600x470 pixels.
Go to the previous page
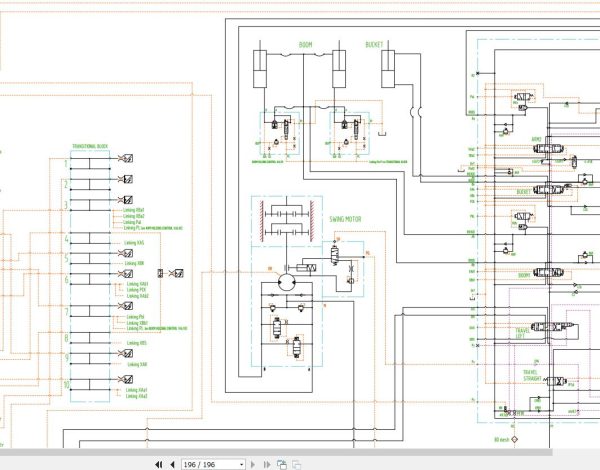coord(172,465)
